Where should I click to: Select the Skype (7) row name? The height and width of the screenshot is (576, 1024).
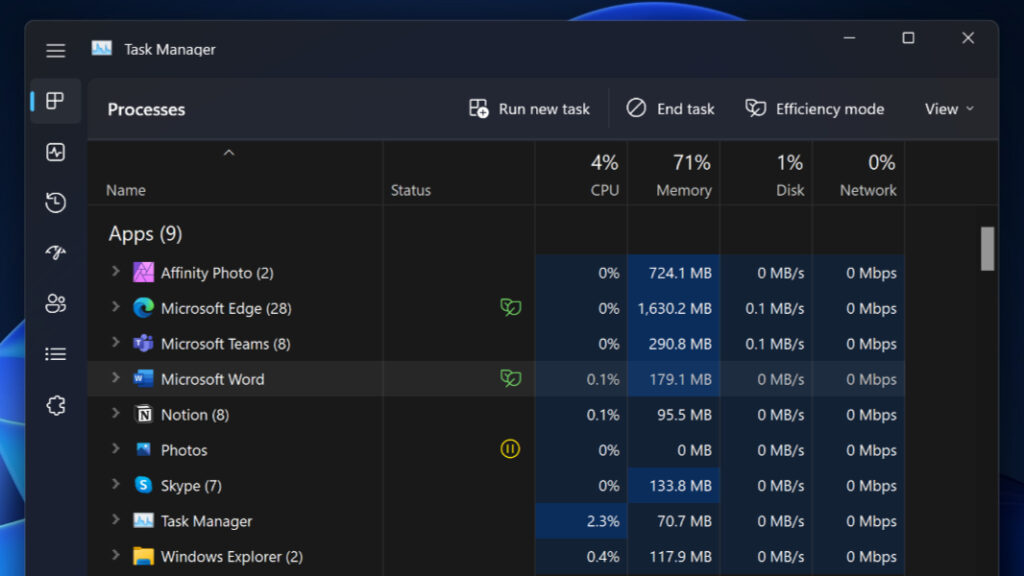point(191,485)
